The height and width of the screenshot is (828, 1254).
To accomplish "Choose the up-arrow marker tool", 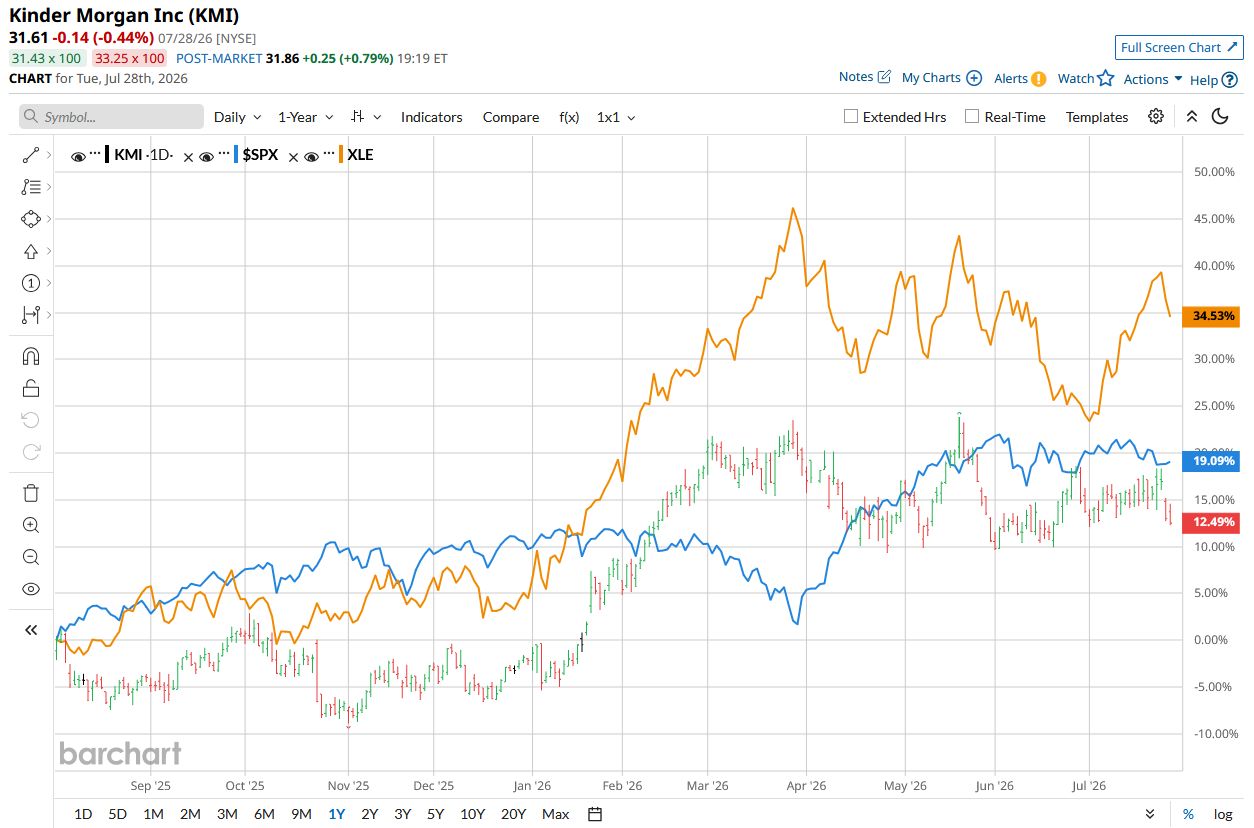I will [x=30, y=251].
